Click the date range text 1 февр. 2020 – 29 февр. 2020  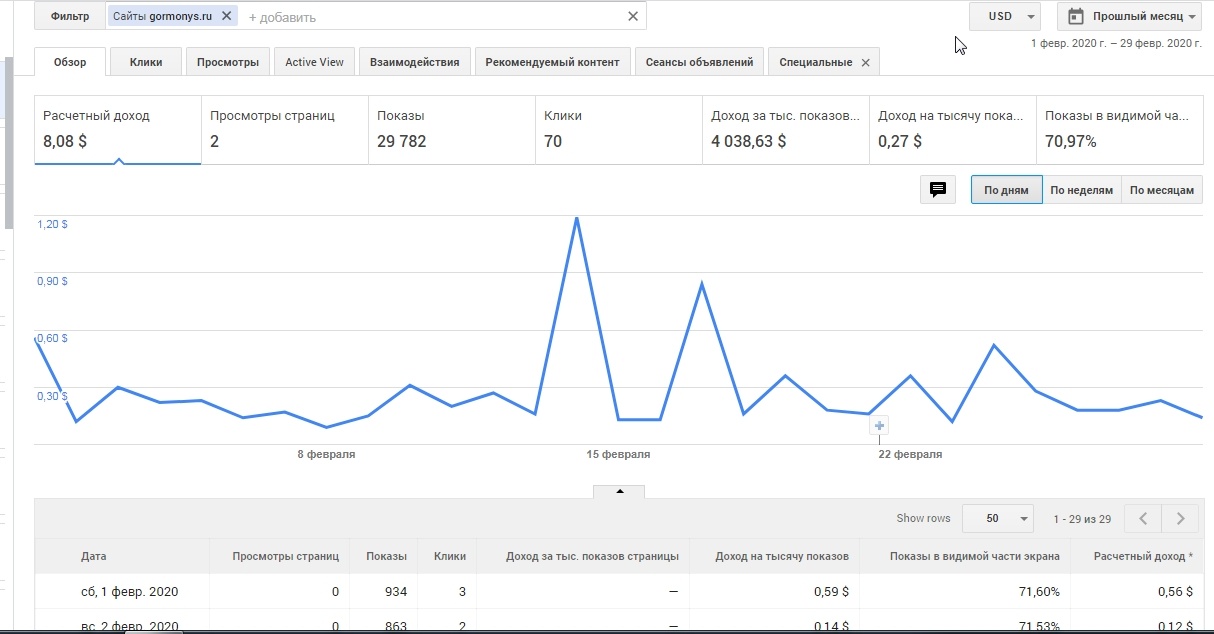(1115, 43)
